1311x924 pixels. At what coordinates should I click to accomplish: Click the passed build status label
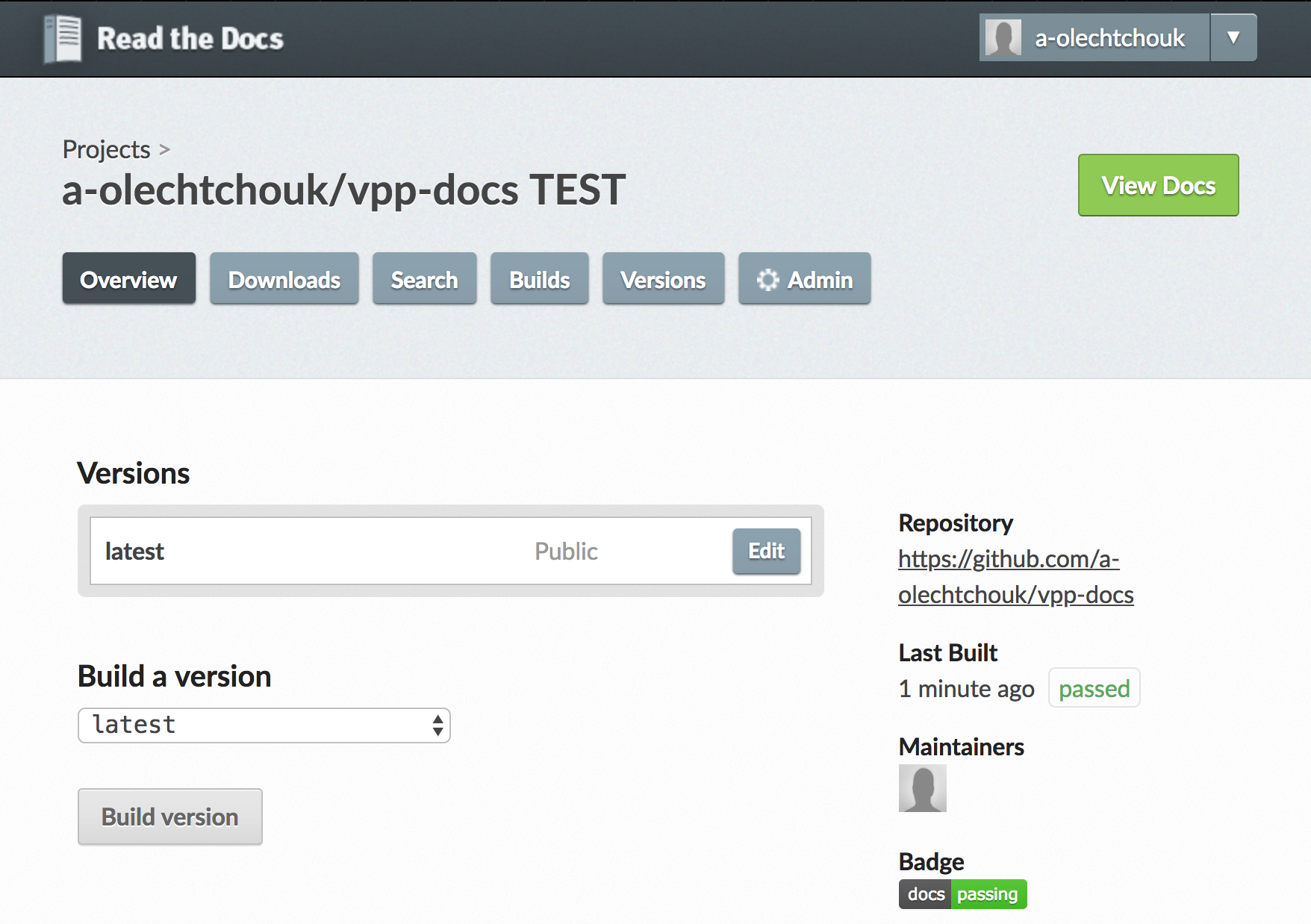tap(1094, 688)
